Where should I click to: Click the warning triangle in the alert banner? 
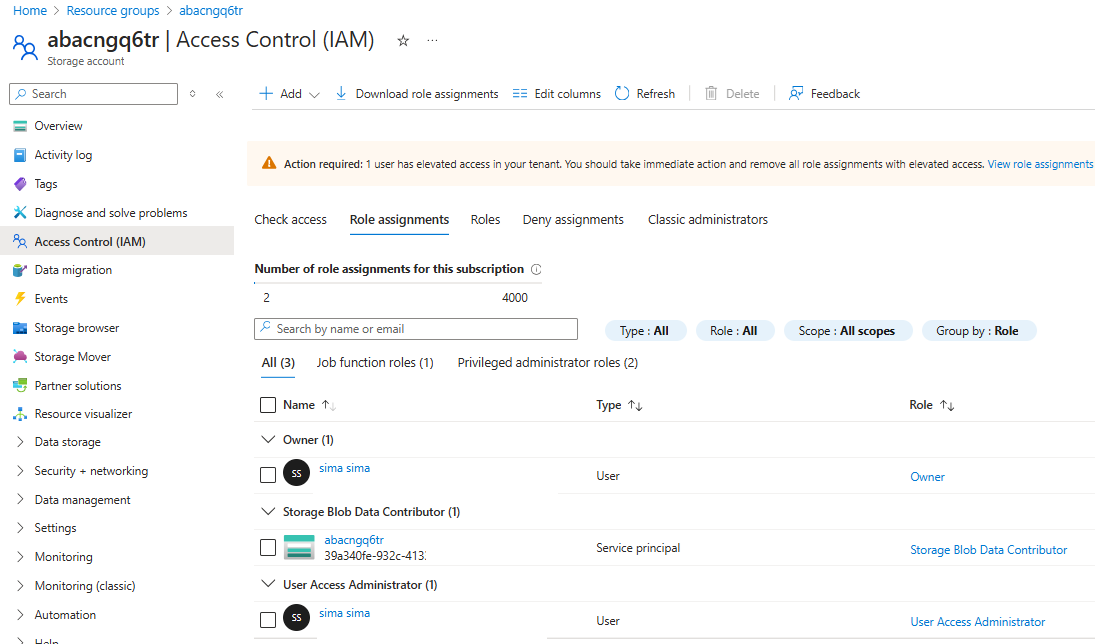pos(269,163)
